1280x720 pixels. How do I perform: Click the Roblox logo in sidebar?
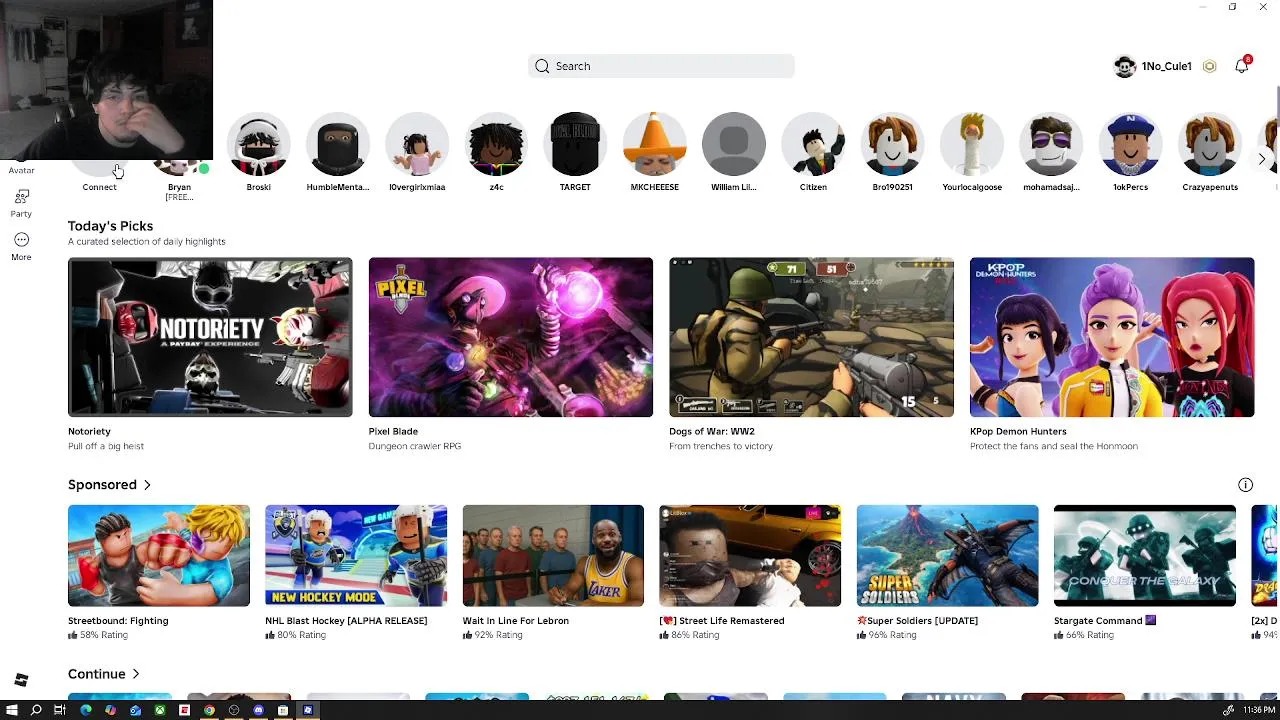[x=21, y=680]
